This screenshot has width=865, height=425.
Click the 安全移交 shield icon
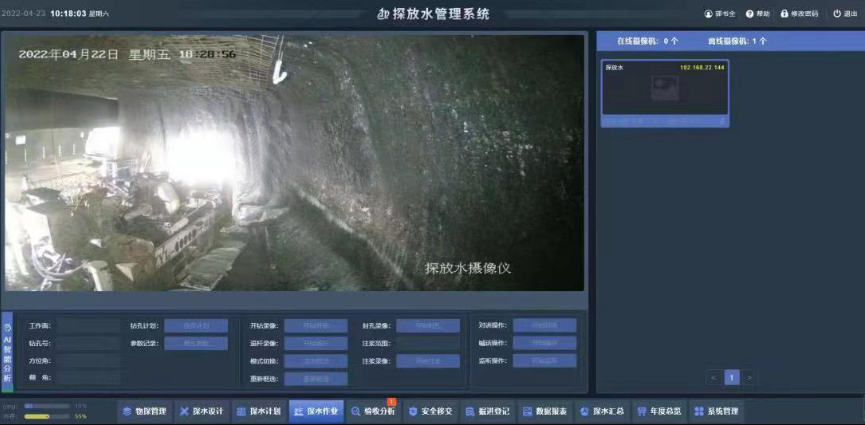414,412
